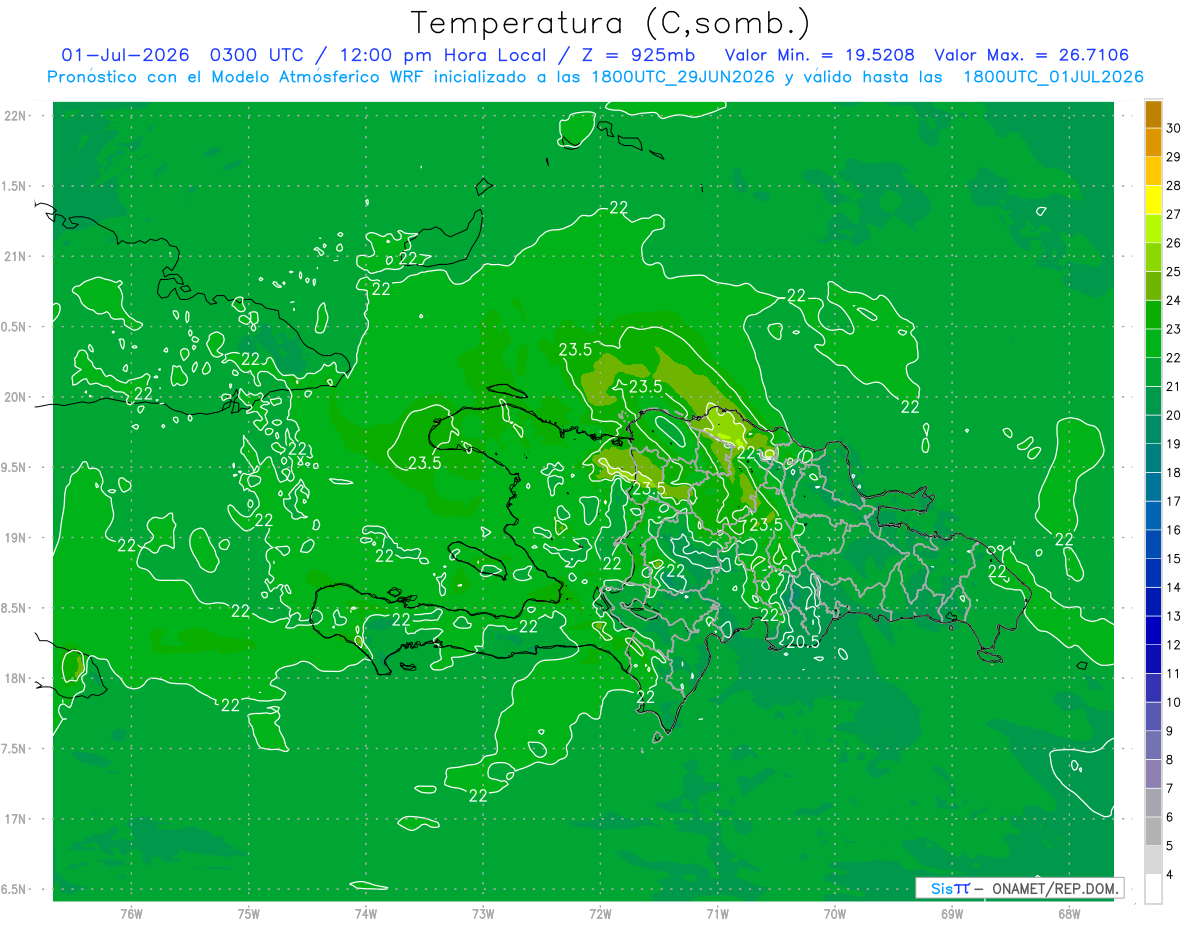Click the '20N' latitude label
Screen dimensions: 1200x927
tap(15, 397)
